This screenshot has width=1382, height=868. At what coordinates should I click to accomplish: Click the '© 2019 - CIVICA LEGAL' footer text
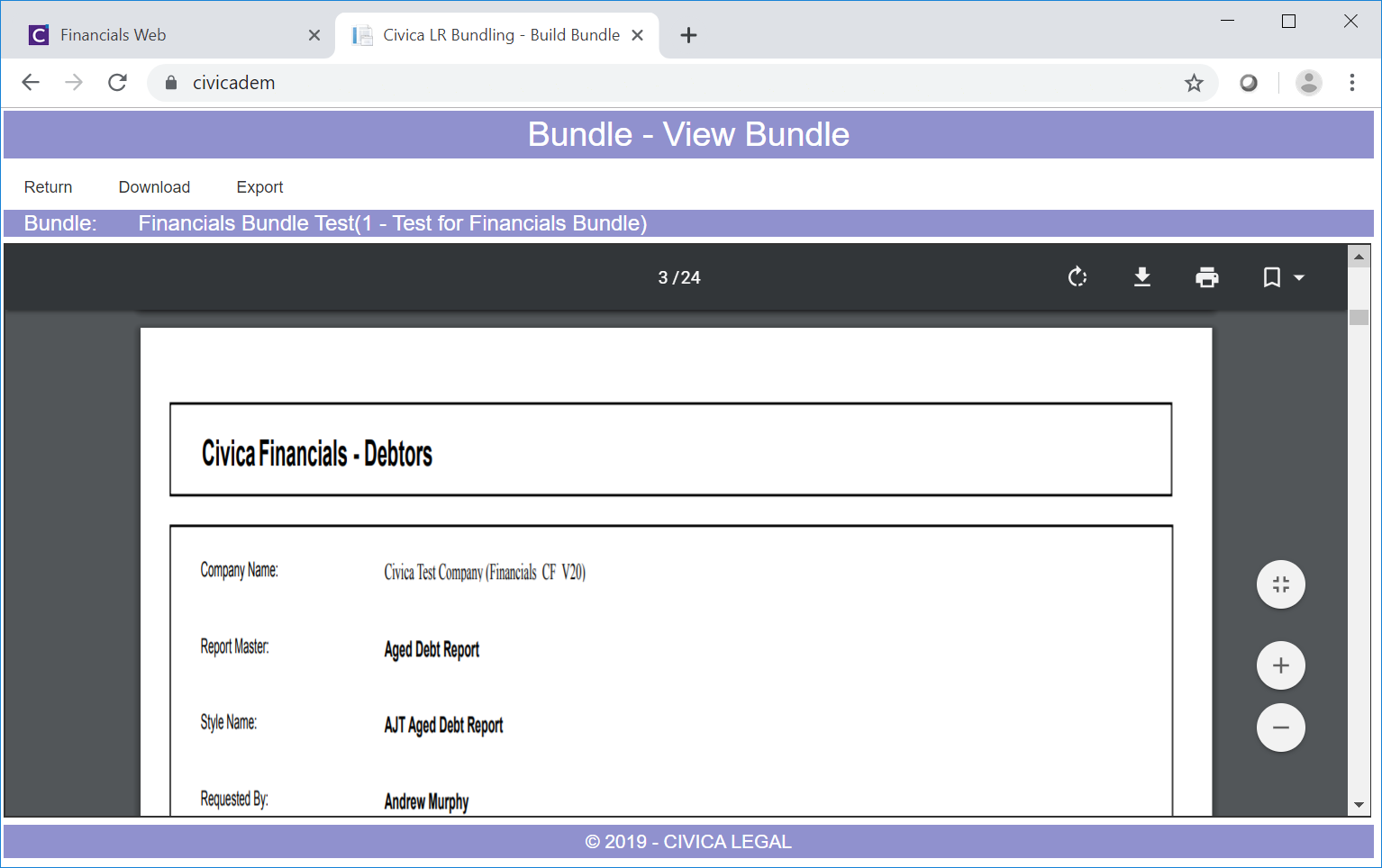coord(688,842)
